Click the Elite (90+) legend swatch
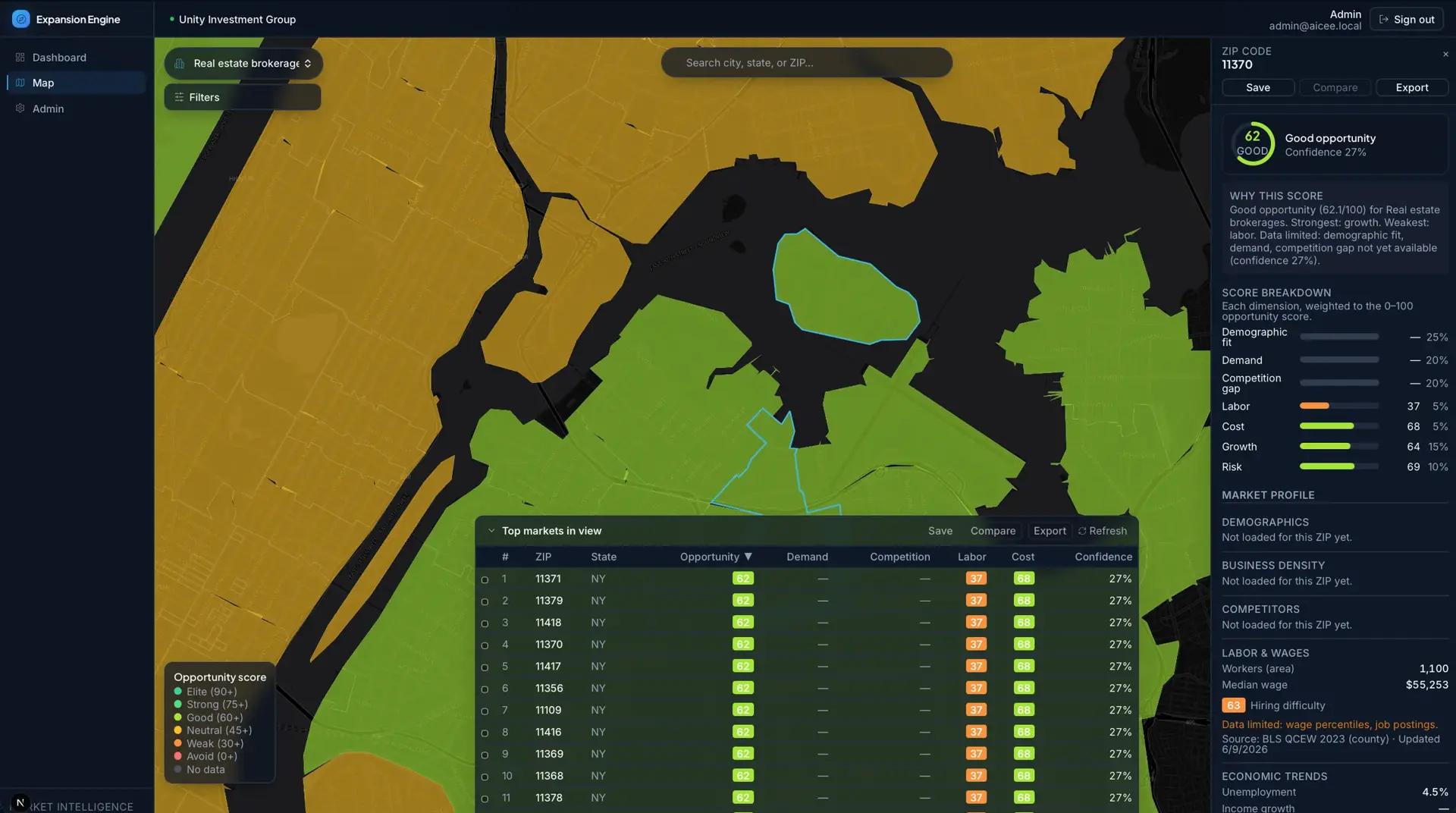 pyautogui.click(x=177, y=692)
